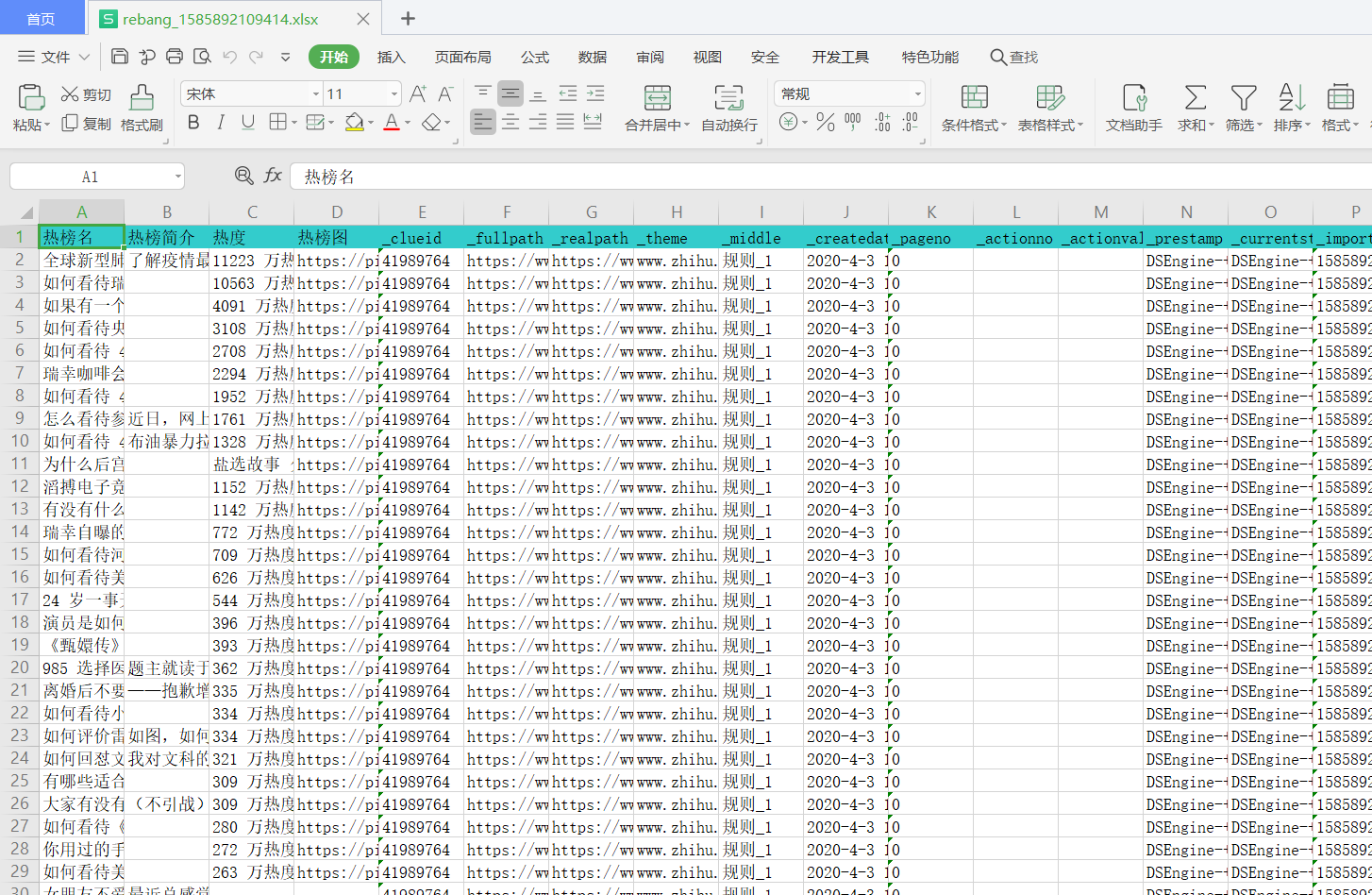Open the font name dropdown (宋体)

(x=316, y=93)
